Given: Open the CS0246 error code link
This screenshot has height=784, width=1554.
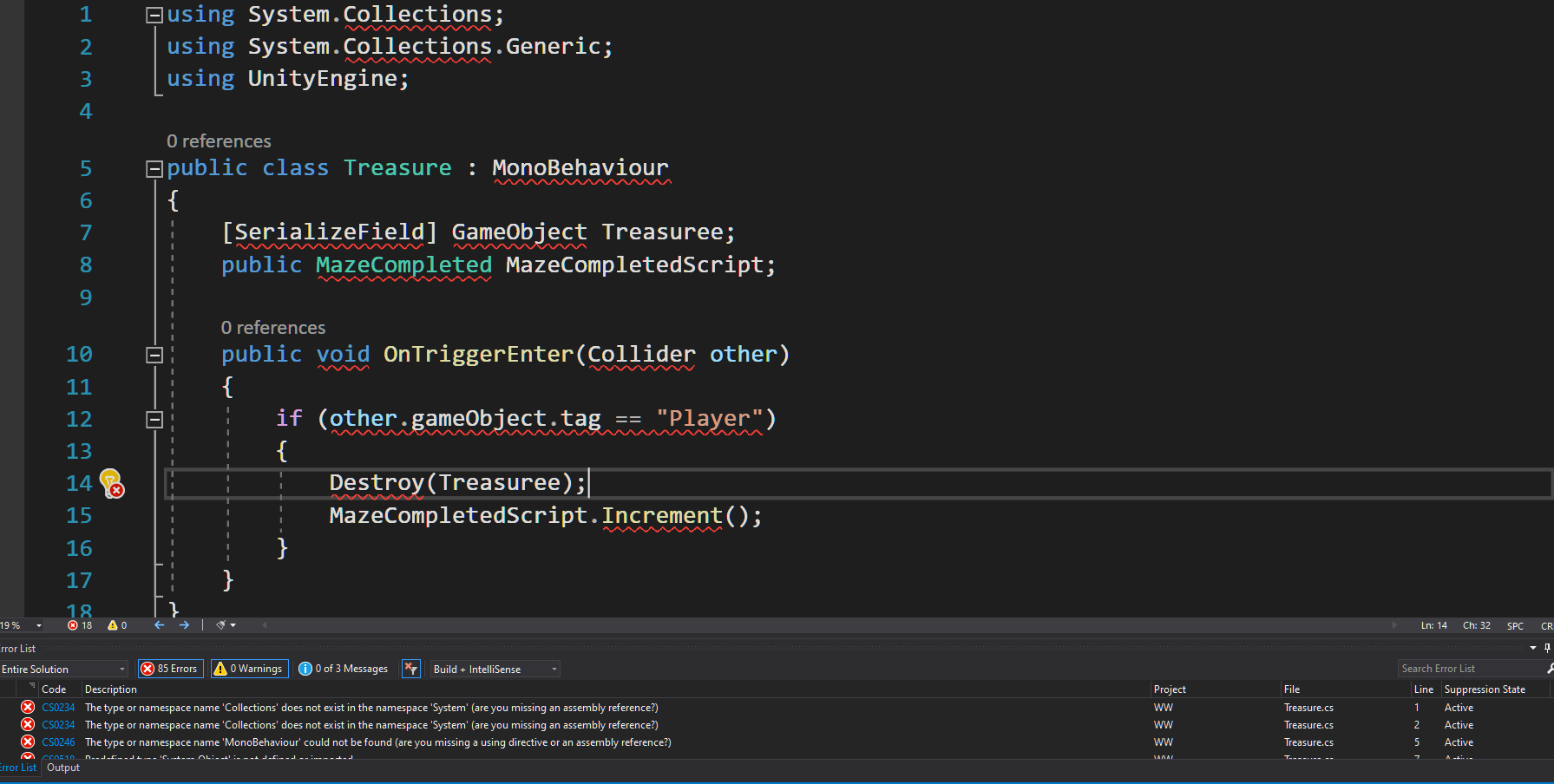Looking at the screenshot, I should (x=58, y=742).
